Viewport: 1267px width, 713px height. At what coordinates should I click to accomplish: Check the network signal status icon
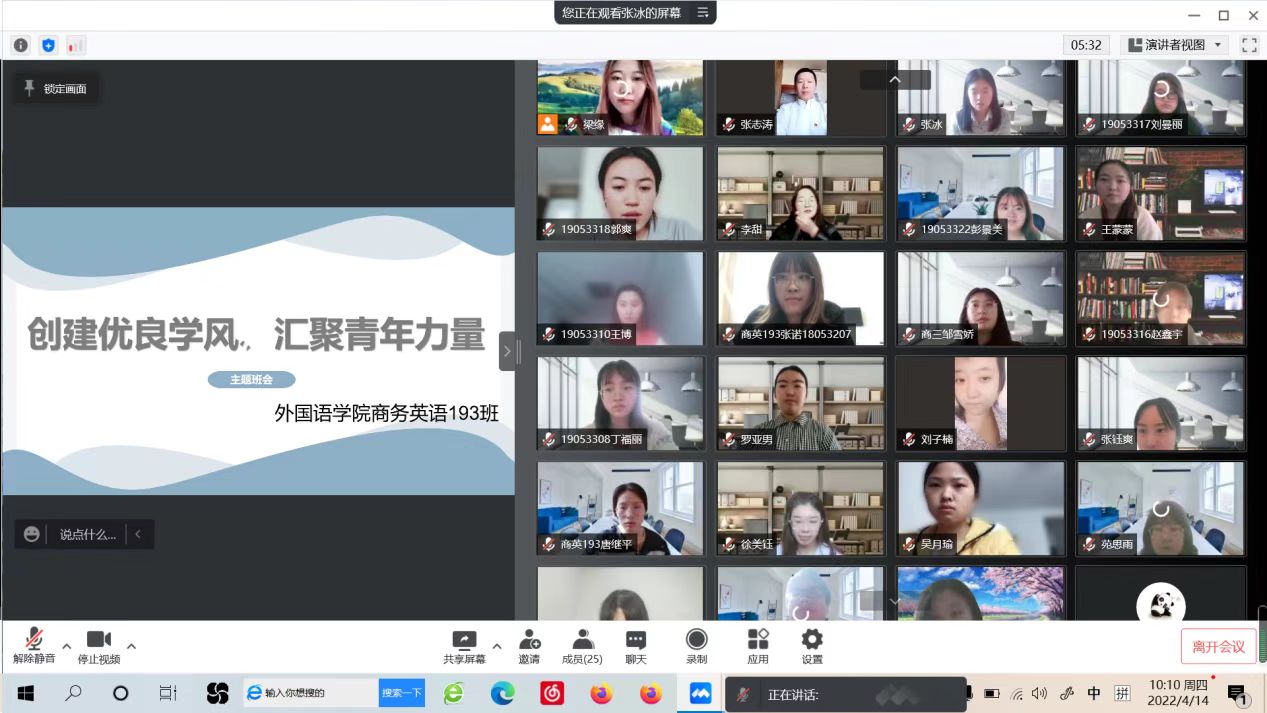point(76,45)
